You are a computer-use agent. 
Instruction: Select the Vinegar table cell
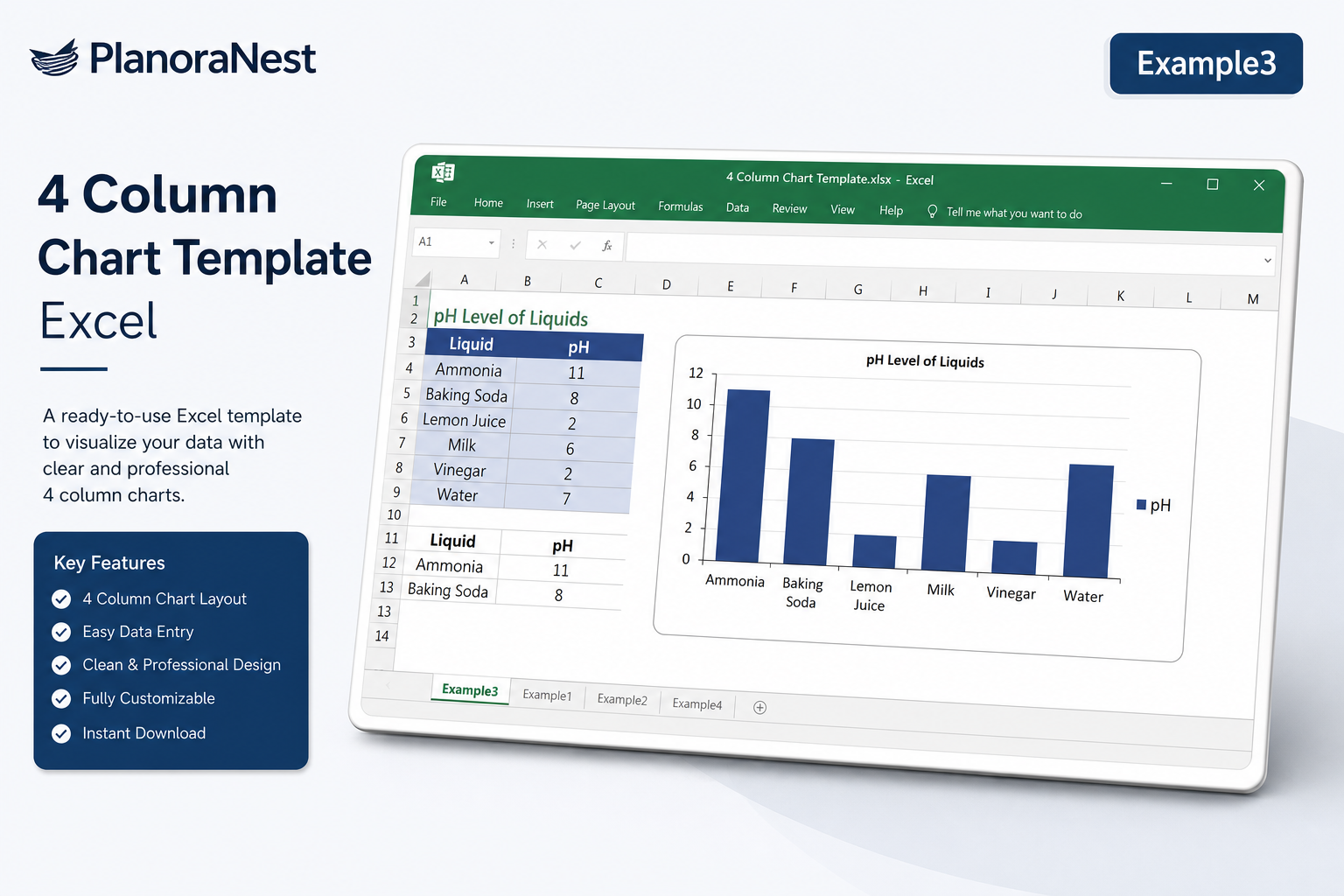tap(459, 471)
